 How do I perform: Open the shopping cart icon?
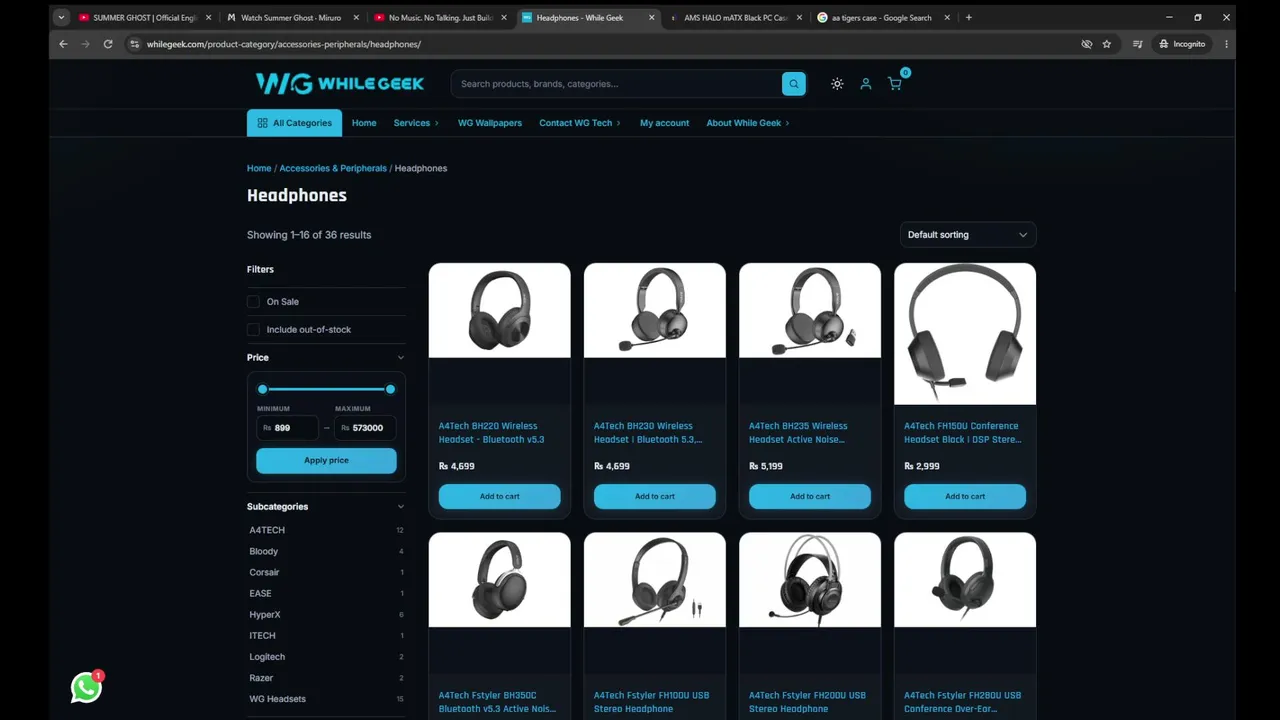tap(895, 84)
